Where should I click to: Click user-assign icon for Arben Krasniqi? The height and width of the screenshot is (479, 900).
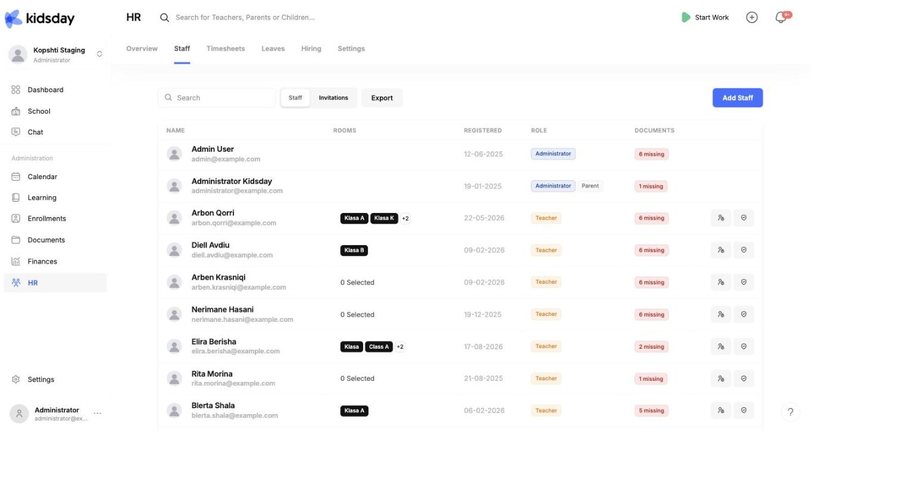coord(721,282)
